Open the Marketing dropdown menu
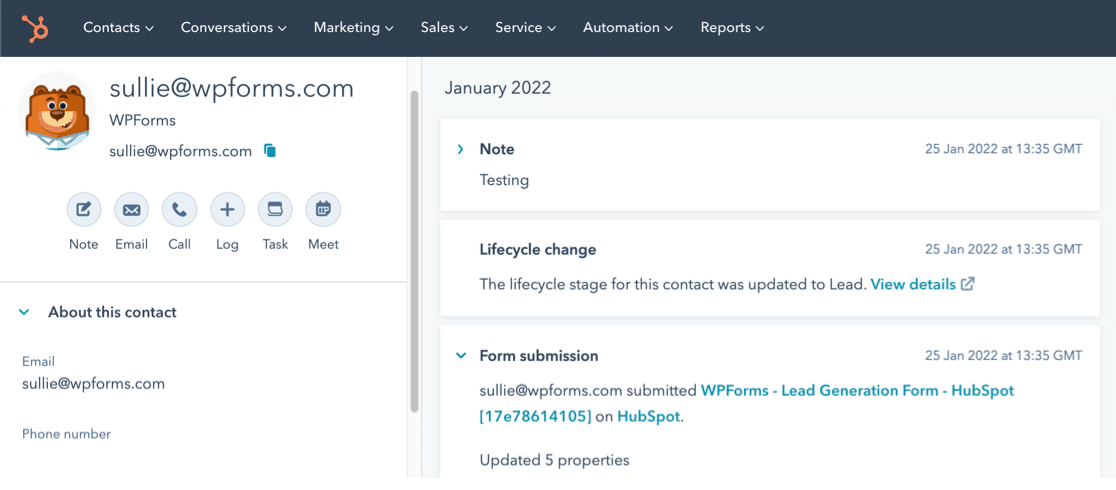Viewport: 1116px width, 490px height. [x=354, y=28]
